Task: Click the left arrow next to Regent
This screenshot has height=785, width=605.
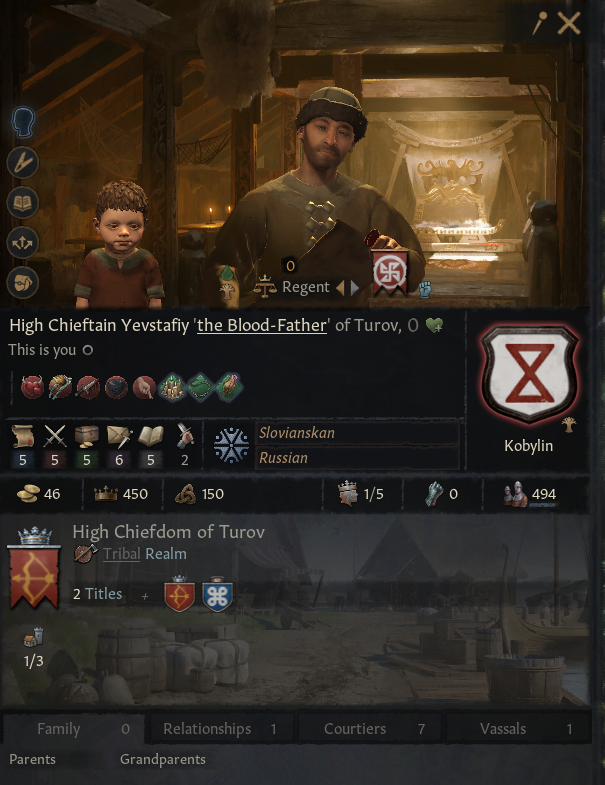Action: point(341,287)
